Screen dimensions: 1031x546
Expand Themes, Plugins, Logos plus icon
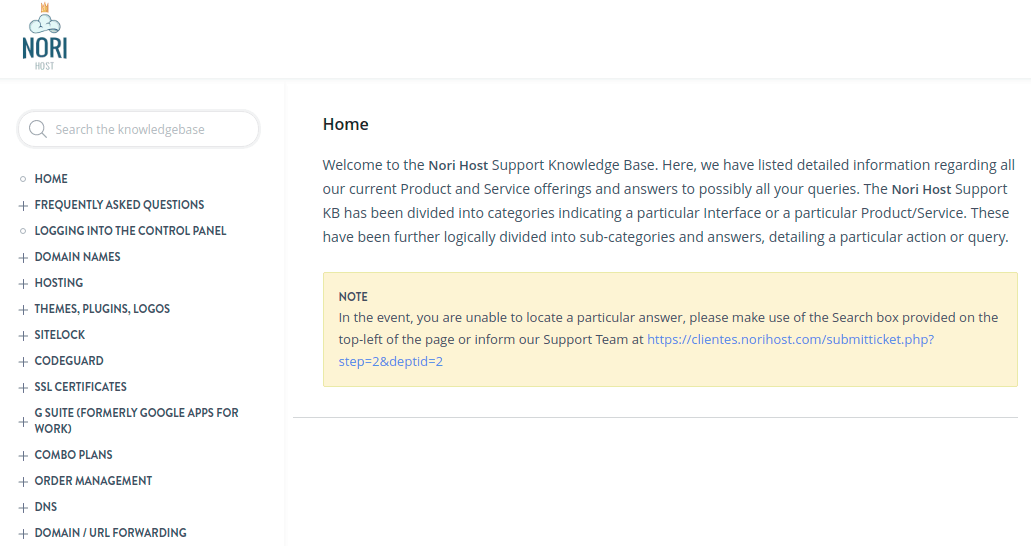coord(23,310)
